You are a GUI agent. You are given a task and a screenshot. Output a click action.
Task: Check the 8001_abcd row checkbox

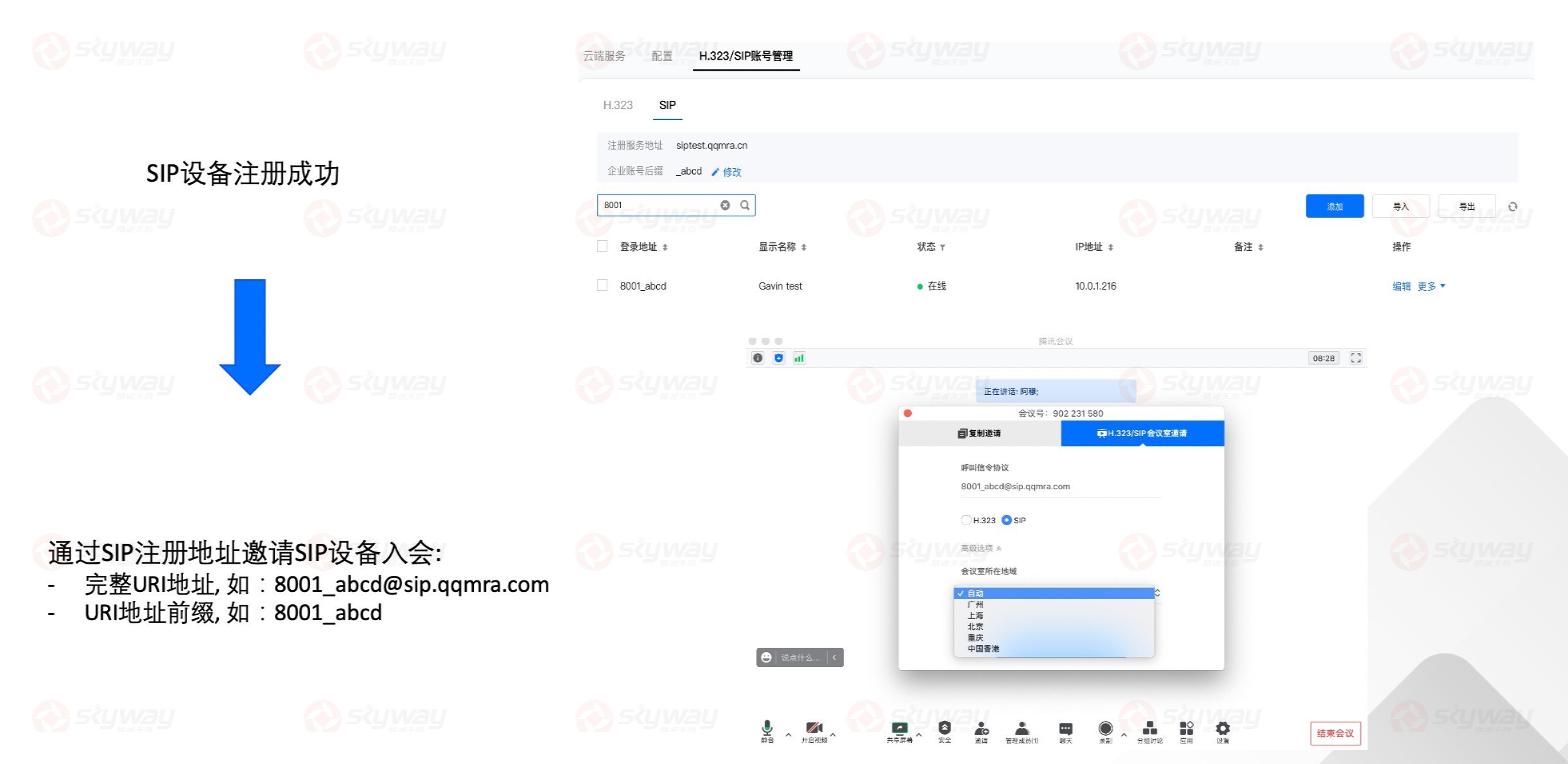[x=602, y=285]
